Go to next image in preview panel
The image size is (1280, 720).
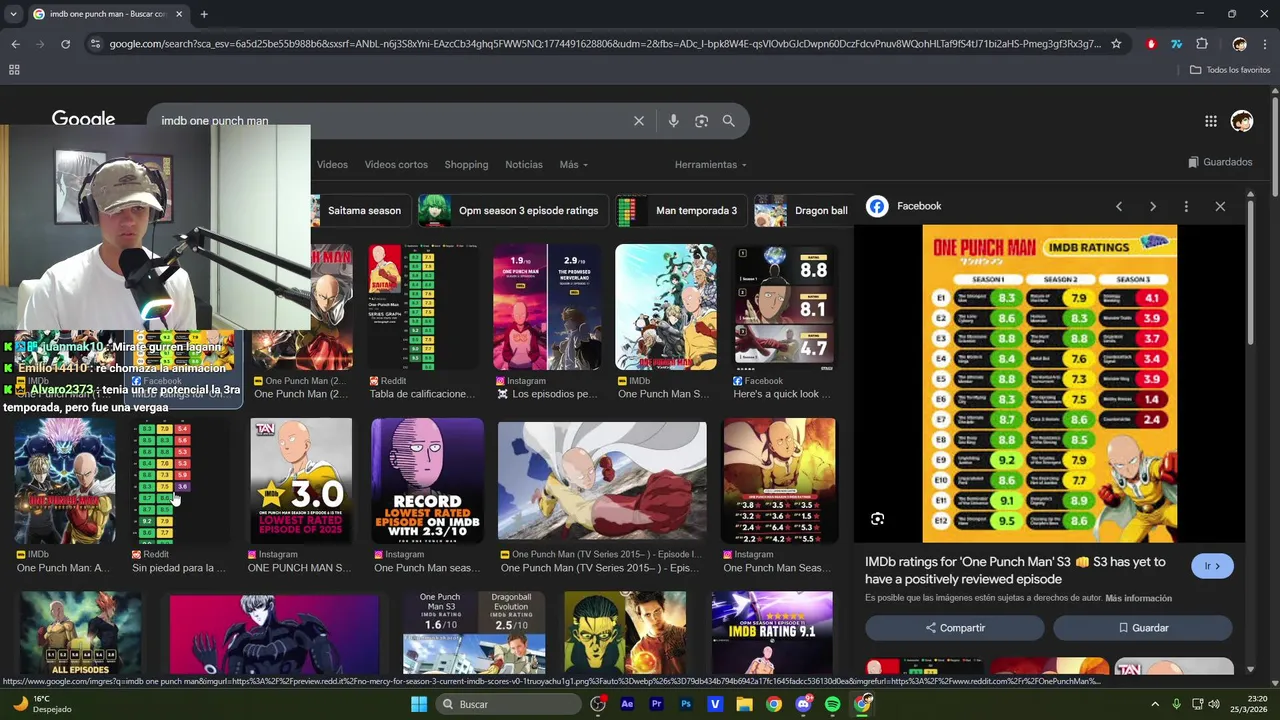(x=1152, y=206)
